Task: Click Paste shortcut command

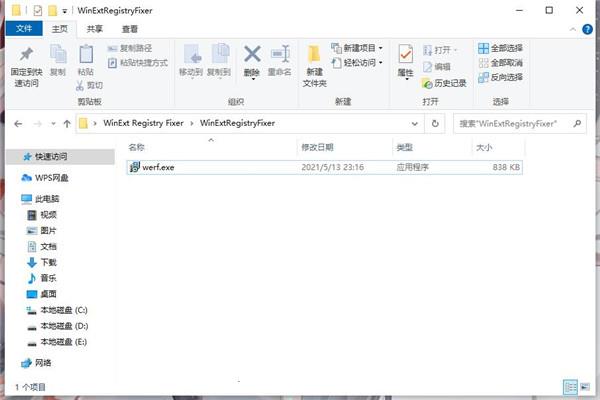Action: click(x=138, y=63)
